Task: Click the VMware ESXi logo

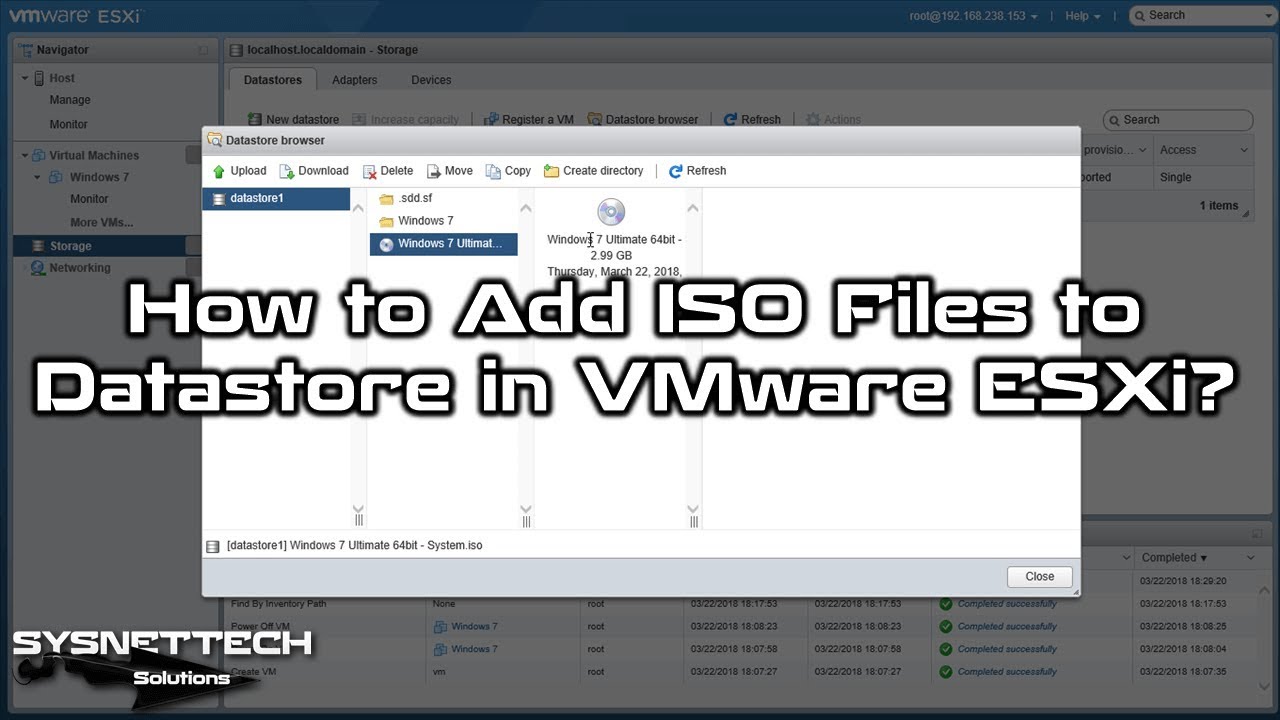Action: click(76, 16)
